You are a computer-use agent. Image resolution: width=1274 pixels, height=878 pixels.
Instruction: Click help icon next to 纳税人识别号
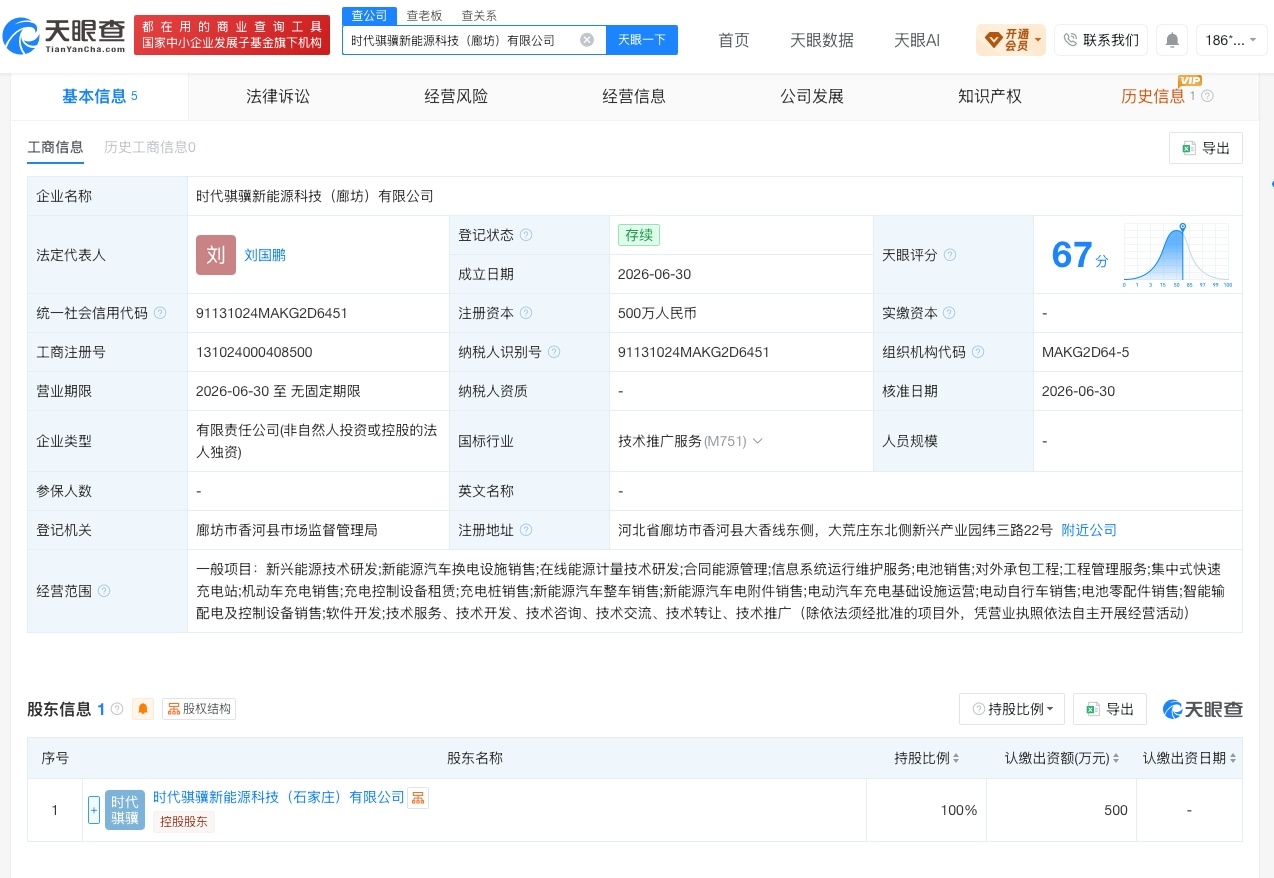[x=554, y=352]
